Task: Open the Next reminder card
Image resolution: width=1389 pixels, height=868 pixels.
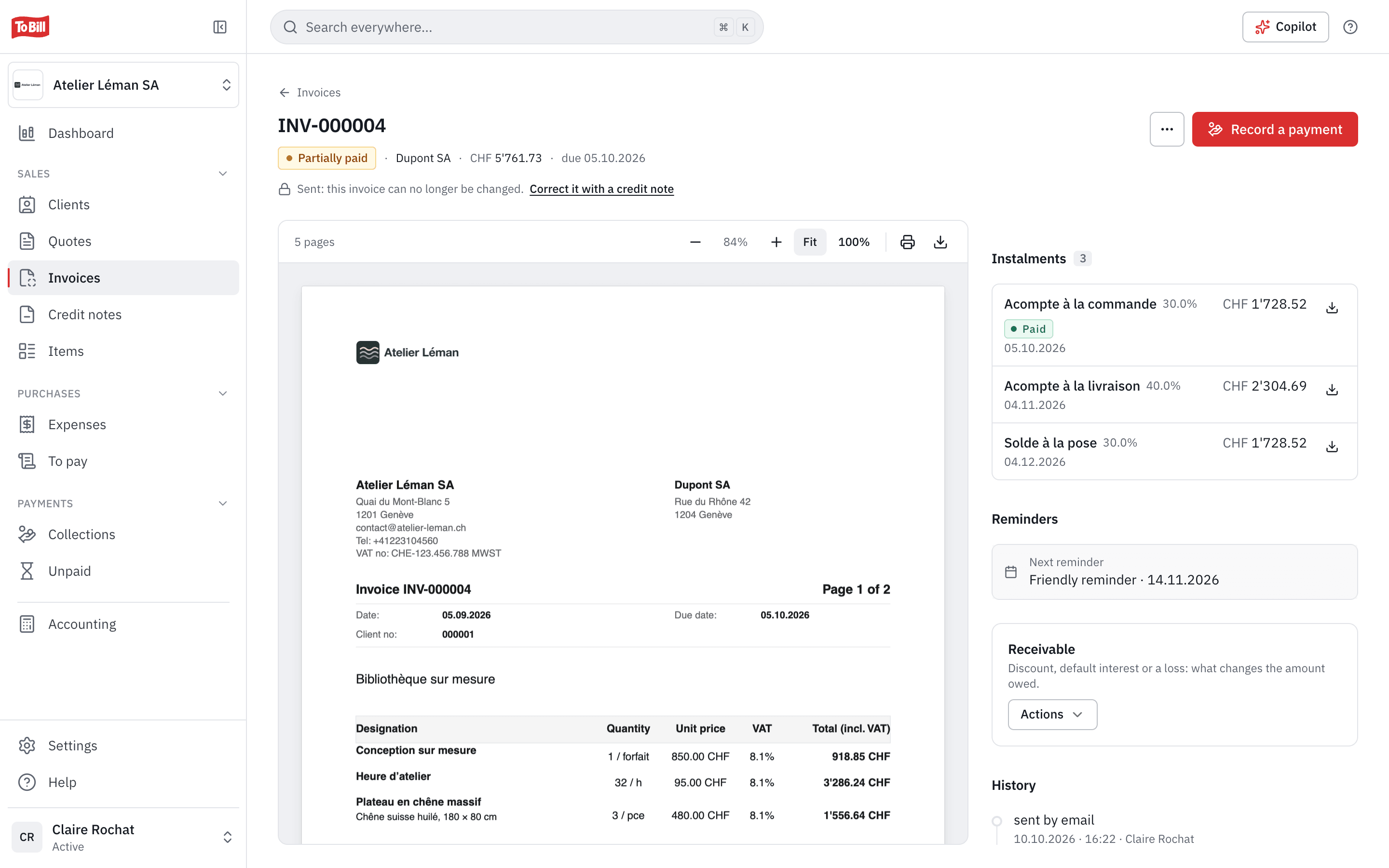Action: click(x=1174, y=572)
